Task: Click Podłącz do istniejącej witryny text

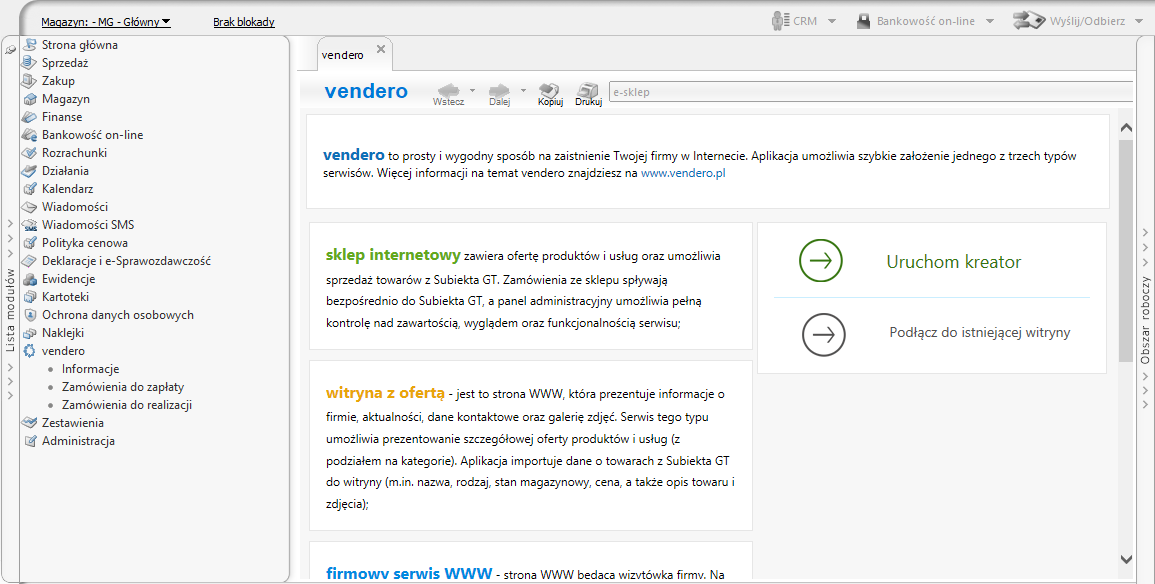Action: click(x=980, y=332)
